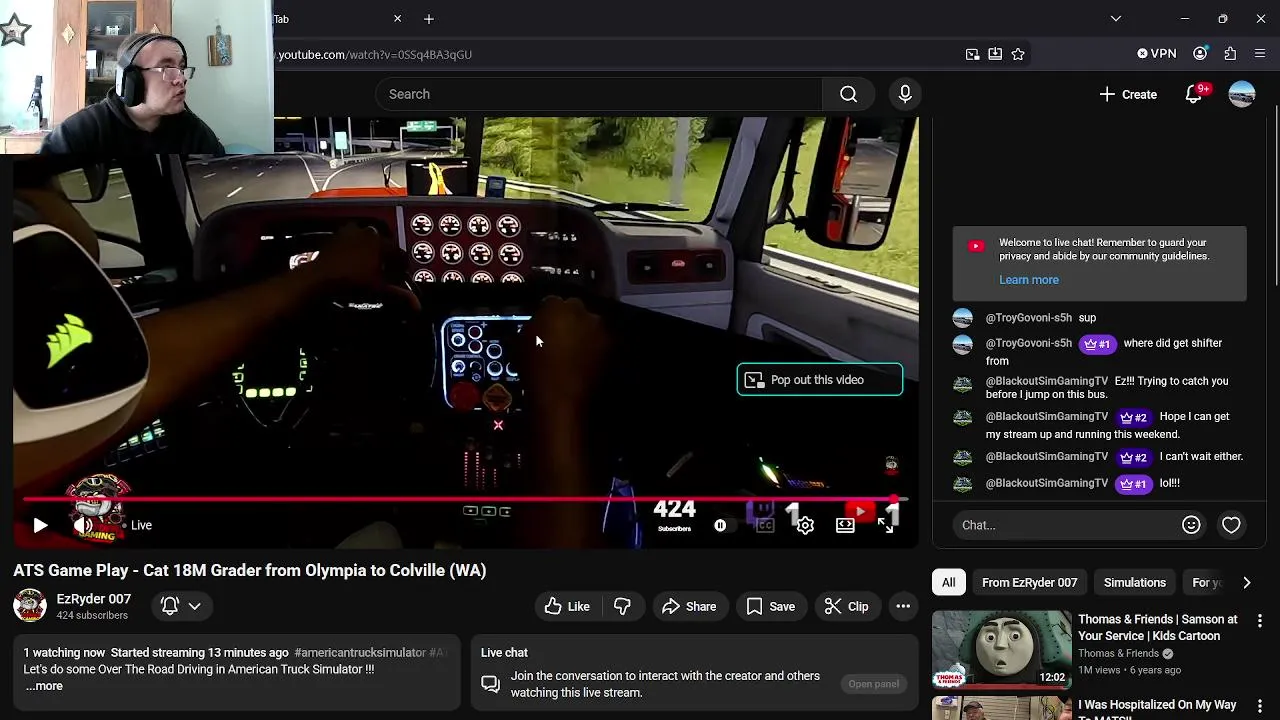
Task: Click @TroyGovoni-s5h 'sup' chat author name
Action: click(1028, 318)
